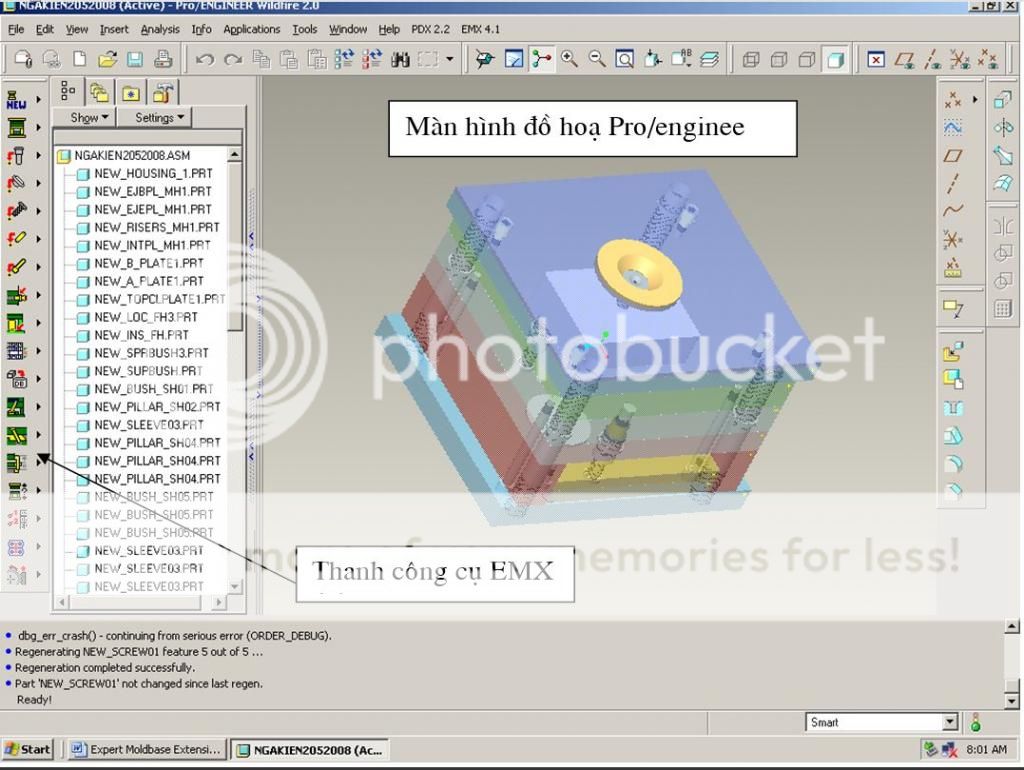Expand flyout arrow beside EMX NEW icon
The width and height of the screenshot is (1024, 770).
(x=39, y=100)
